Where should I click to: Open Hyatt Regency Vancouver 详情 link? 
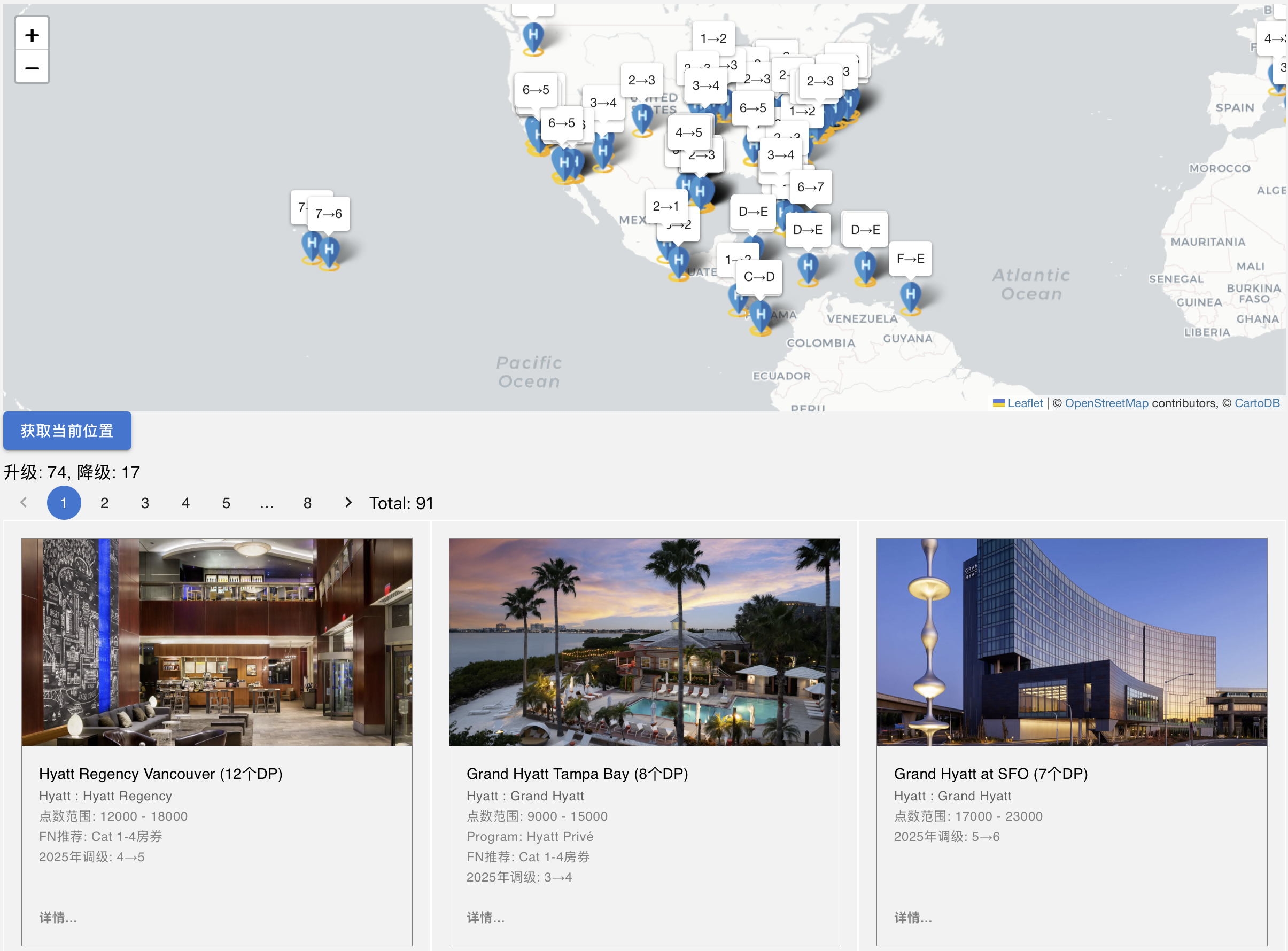(x=58, y=918)
